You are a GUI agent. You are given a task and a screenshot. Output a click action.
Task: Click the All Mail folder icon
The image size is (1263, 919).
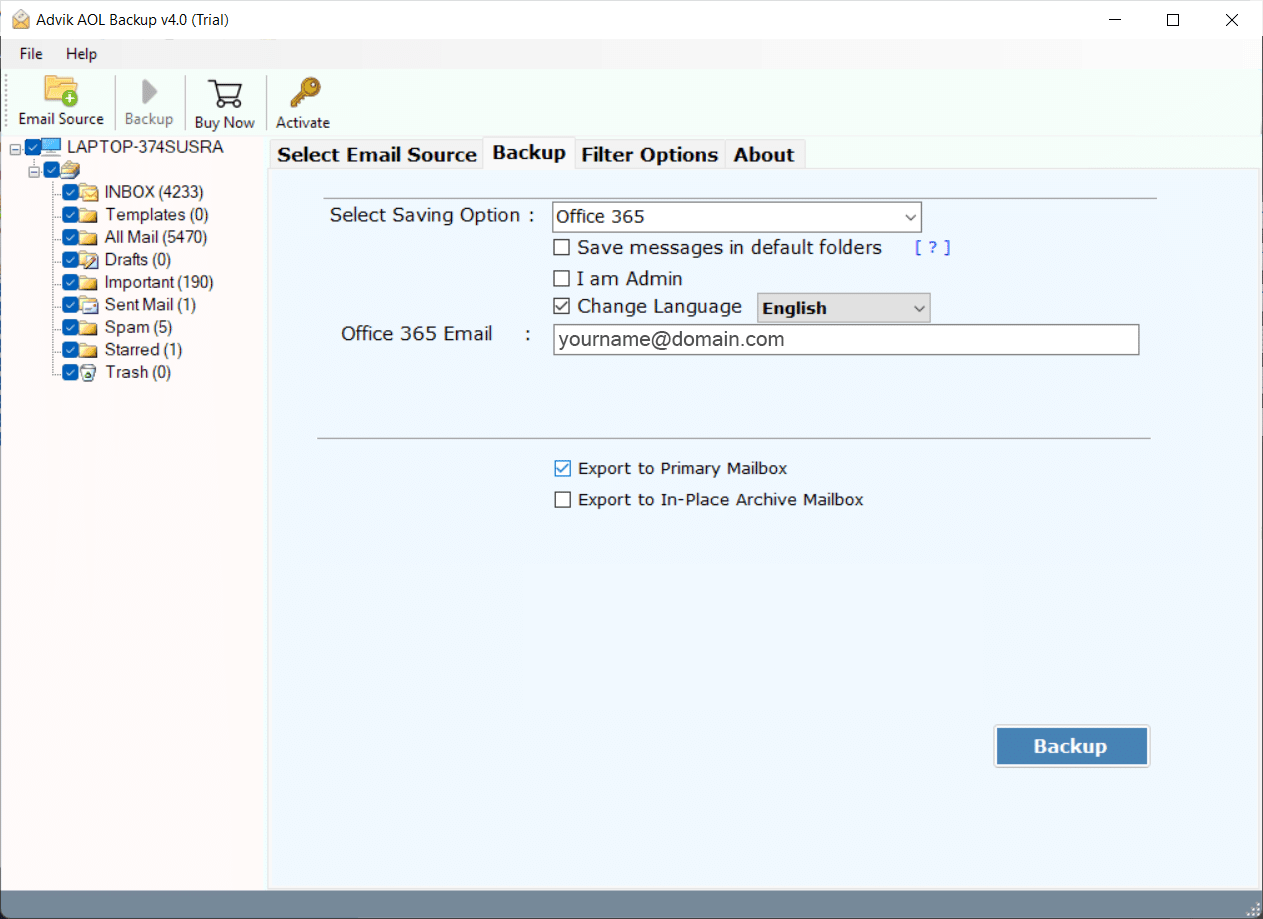click(x=89, y=237)
